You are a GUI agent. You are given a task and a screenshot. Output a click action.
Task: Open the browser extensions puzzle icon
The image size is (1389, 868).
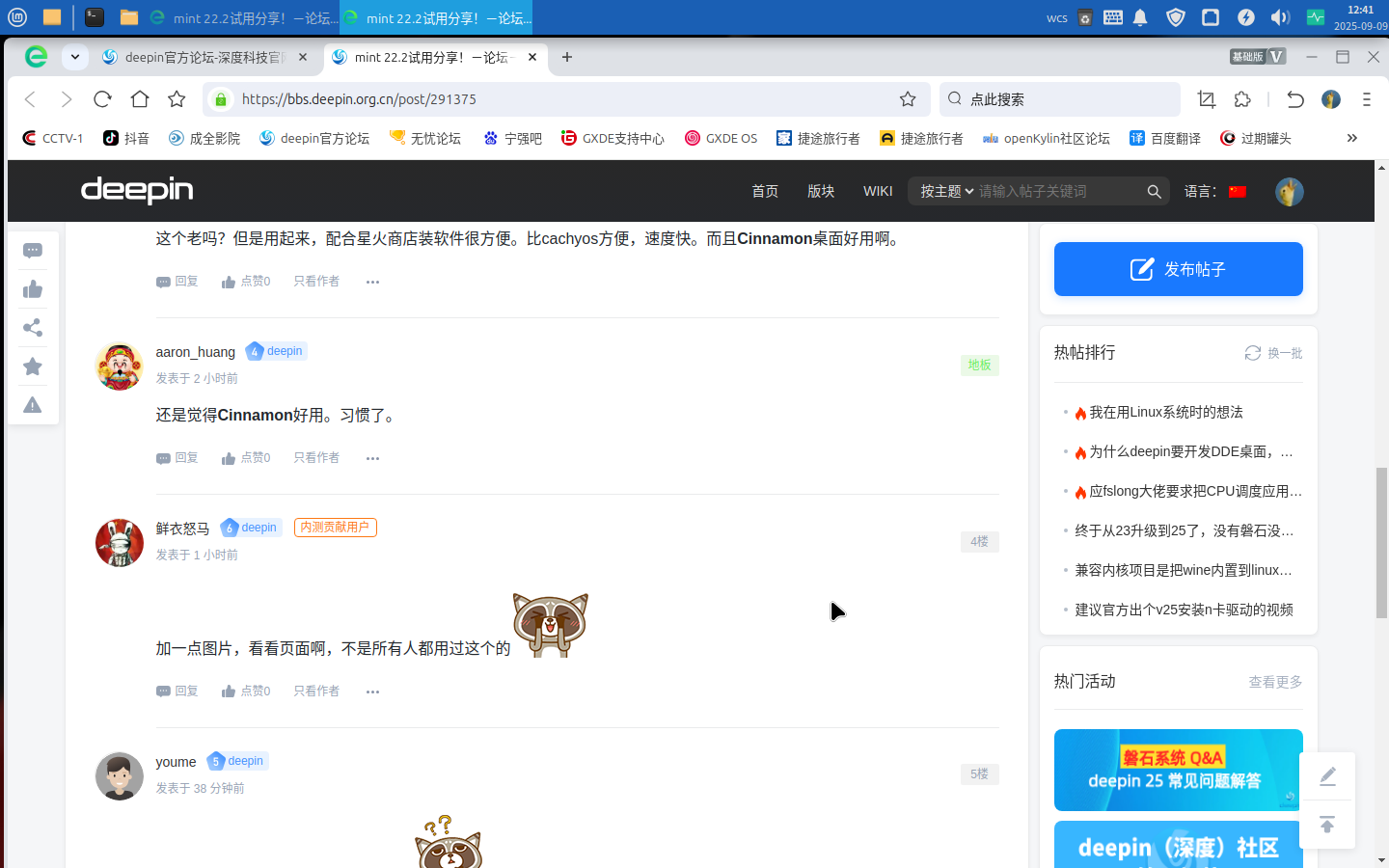click(1242, 99)
